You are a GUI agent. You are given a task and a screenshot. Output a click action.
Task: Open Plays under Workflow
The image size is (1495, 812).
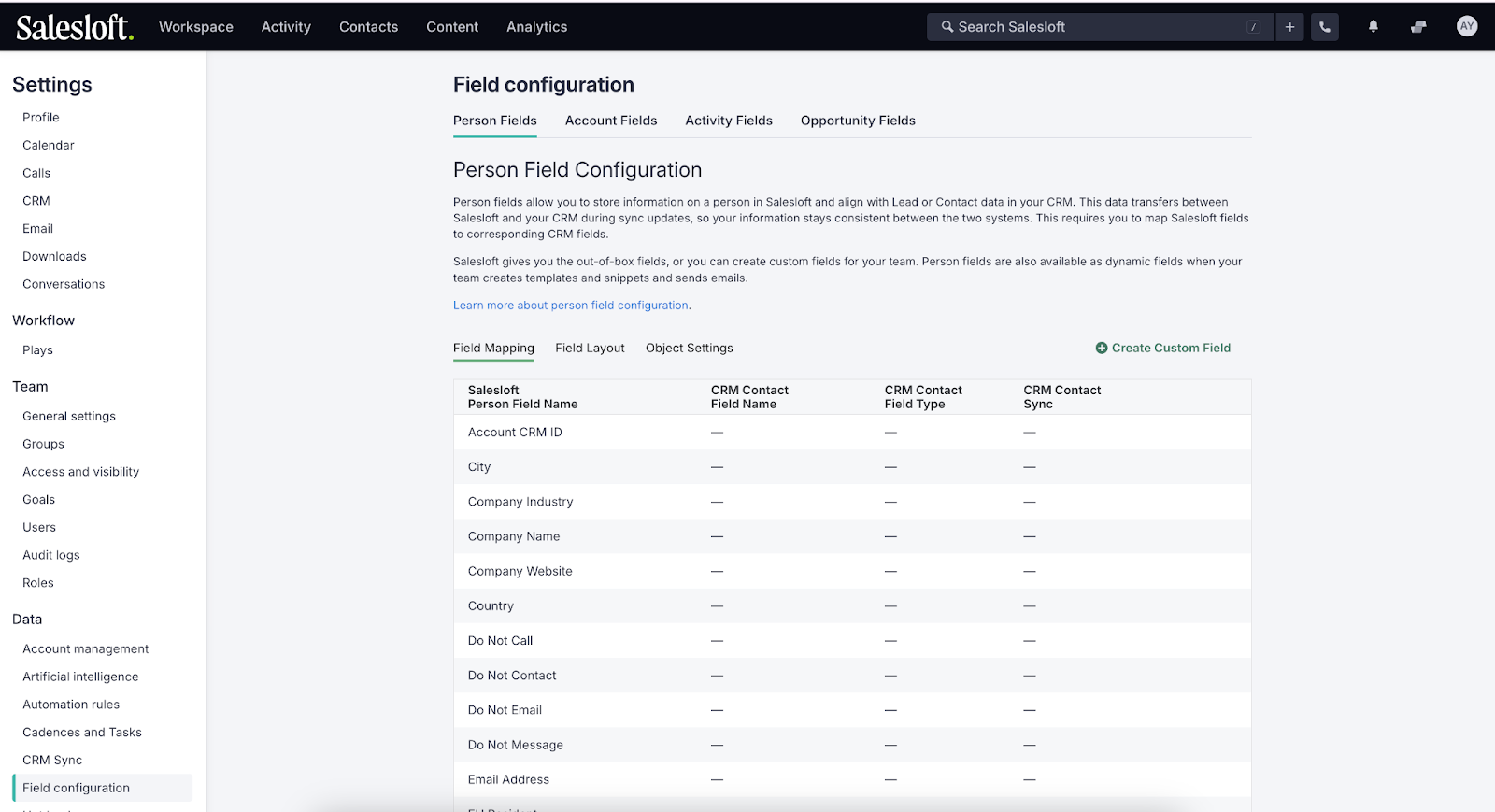tap(37, 350)
